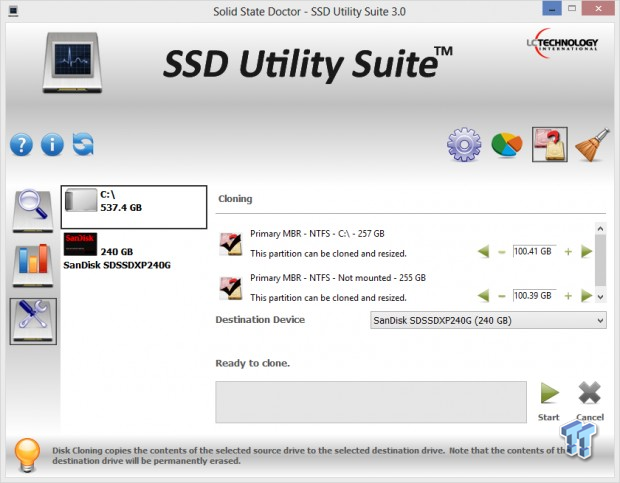Click the lightbulb tip icon
The width and height of the screenshot is (620, 483).
point(27,455)
